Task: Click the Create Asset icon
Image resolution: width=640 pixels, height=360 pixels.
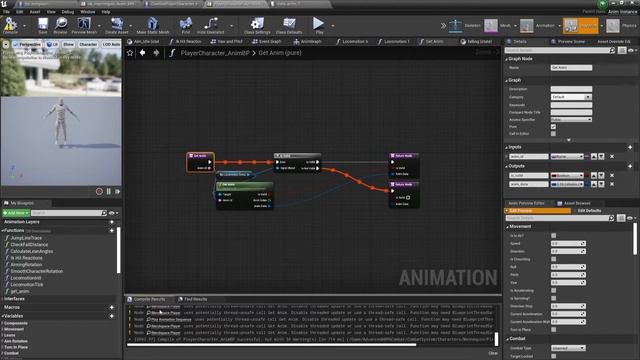Action: (x=117, y=25)
